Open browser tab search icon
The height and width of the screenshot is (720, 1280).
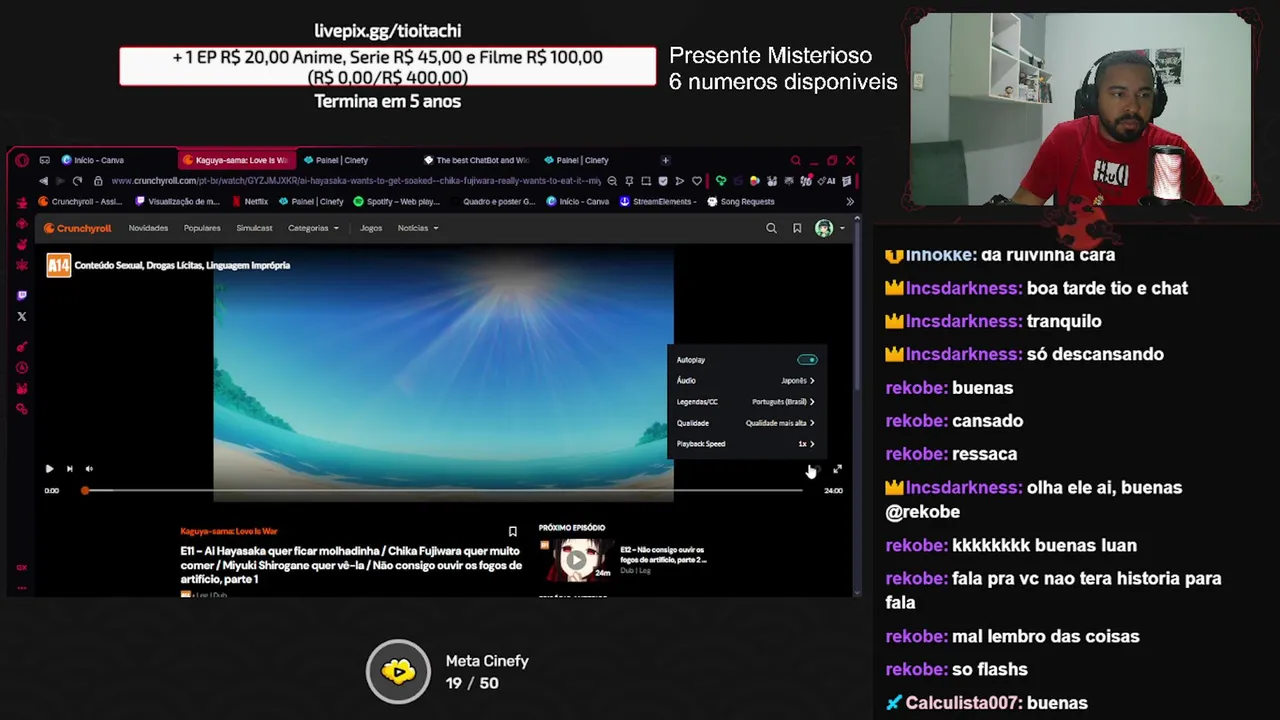click(x=795, y=160)
